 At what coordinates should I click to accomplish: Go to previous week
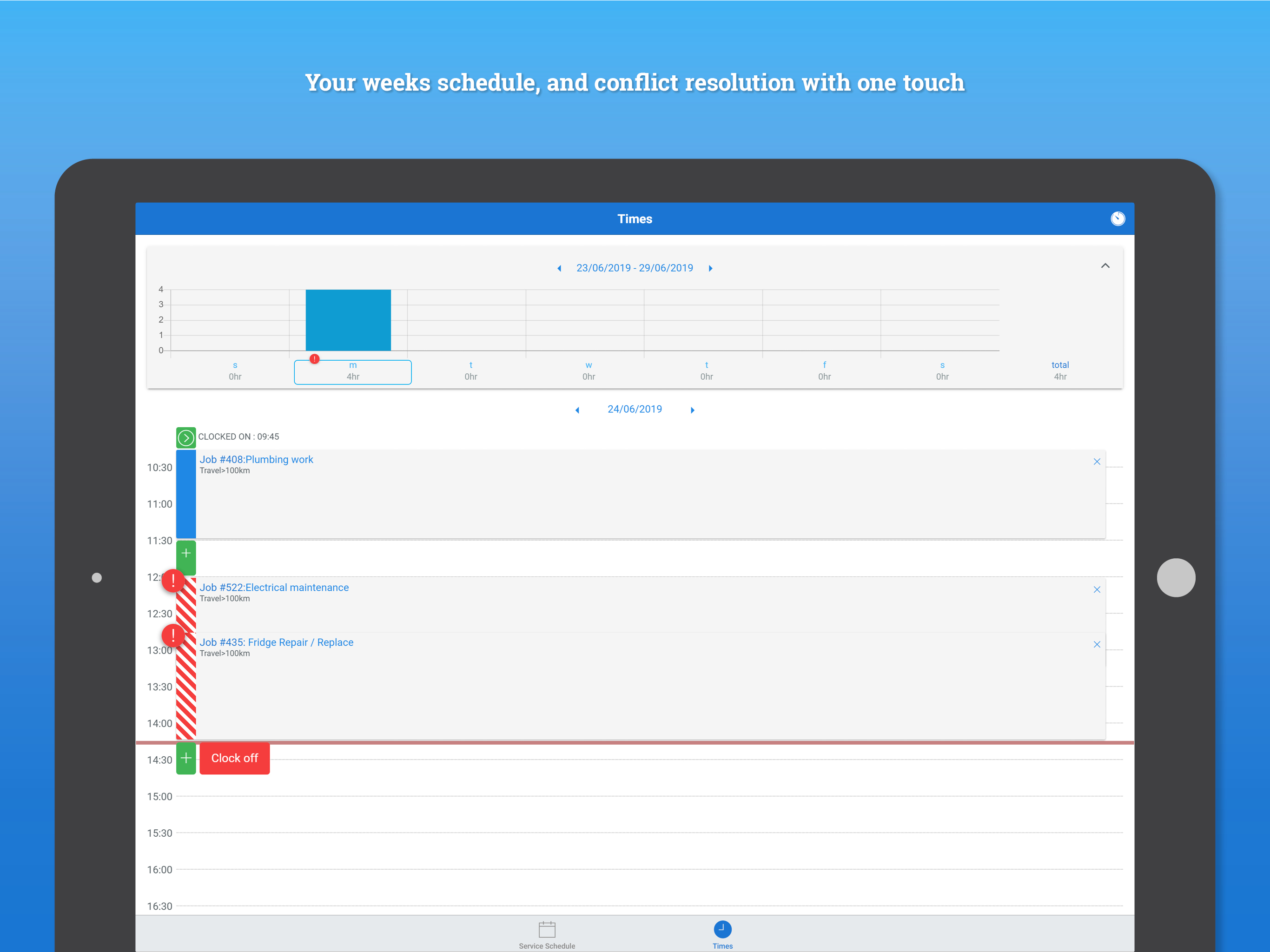tap(559, 268)
